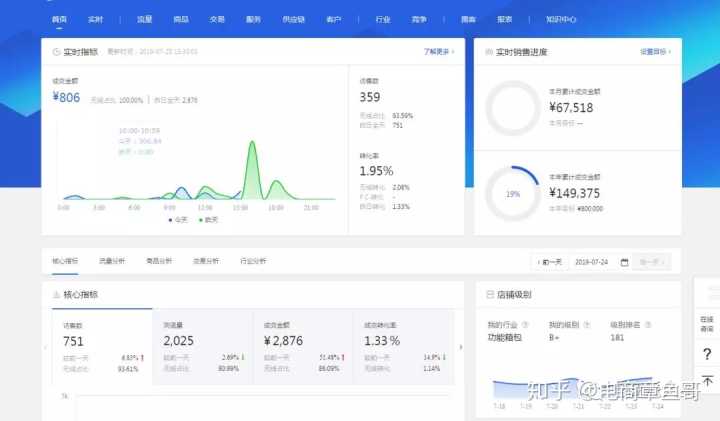Switch to the 商品分析 tab
720x421 pixels.
point(158,261)
